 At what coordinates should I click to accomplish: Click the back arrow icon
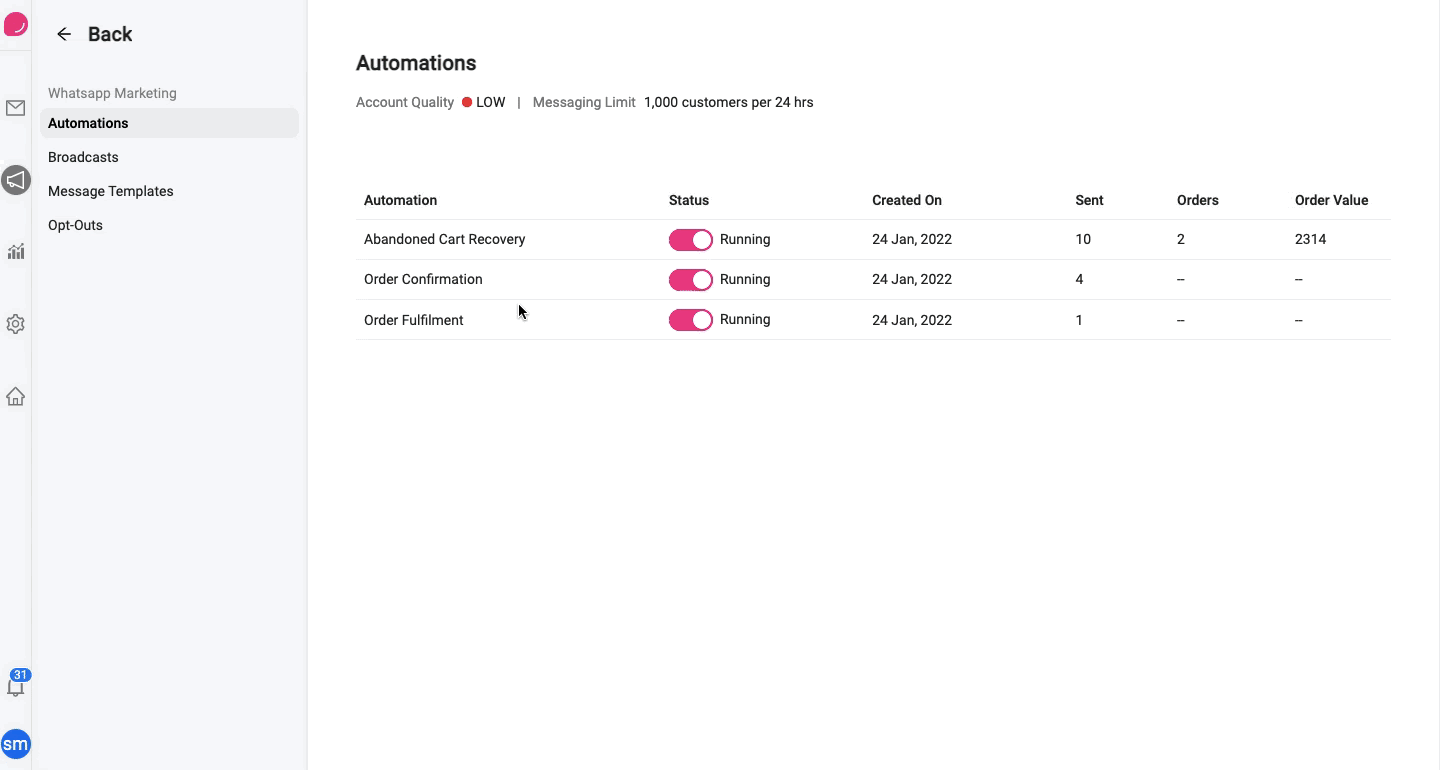pos(64,34)
